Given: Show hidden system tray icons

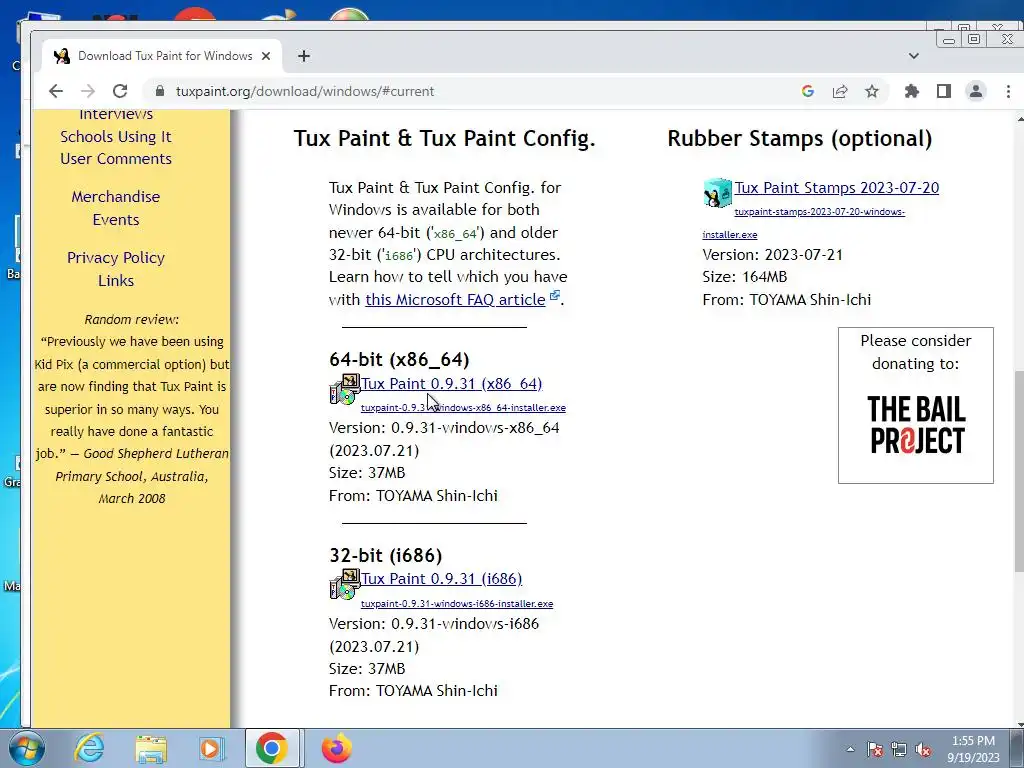Looking at the screenshot, I should pos(850,749).
